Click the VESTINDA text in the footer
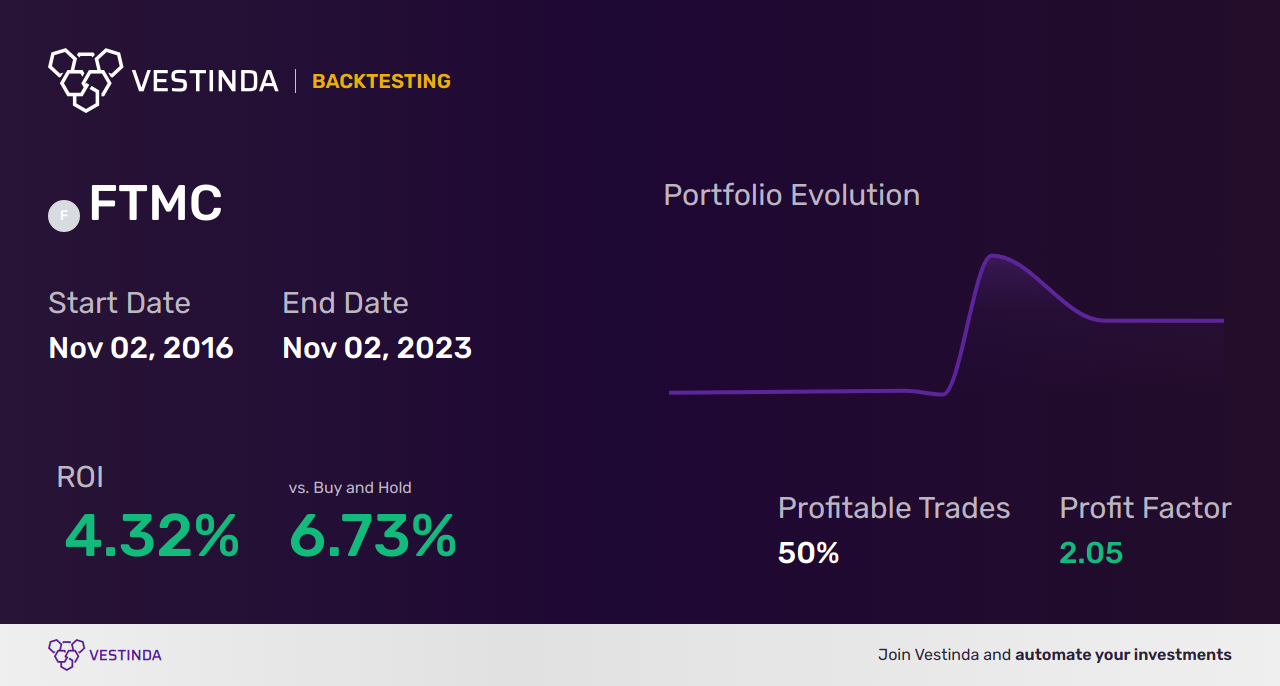The image size is (1280, 686). coord(125,655)
